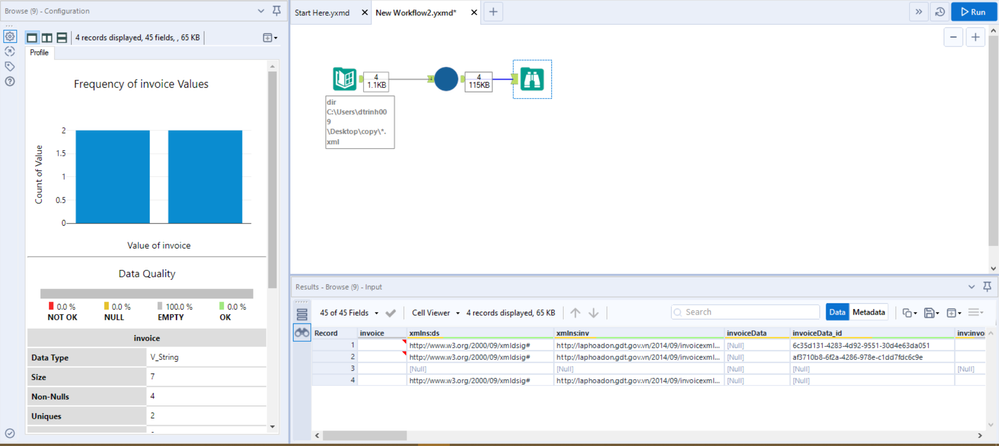The image size is (999, 446).
Task: Show messages list view in Results
Action: coord(302,313)
